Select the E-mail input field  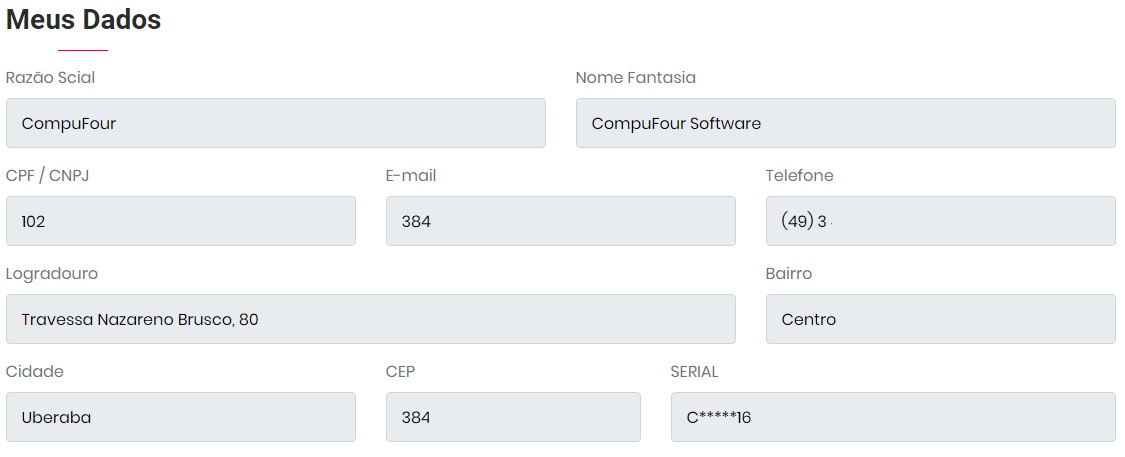point(560,221)
